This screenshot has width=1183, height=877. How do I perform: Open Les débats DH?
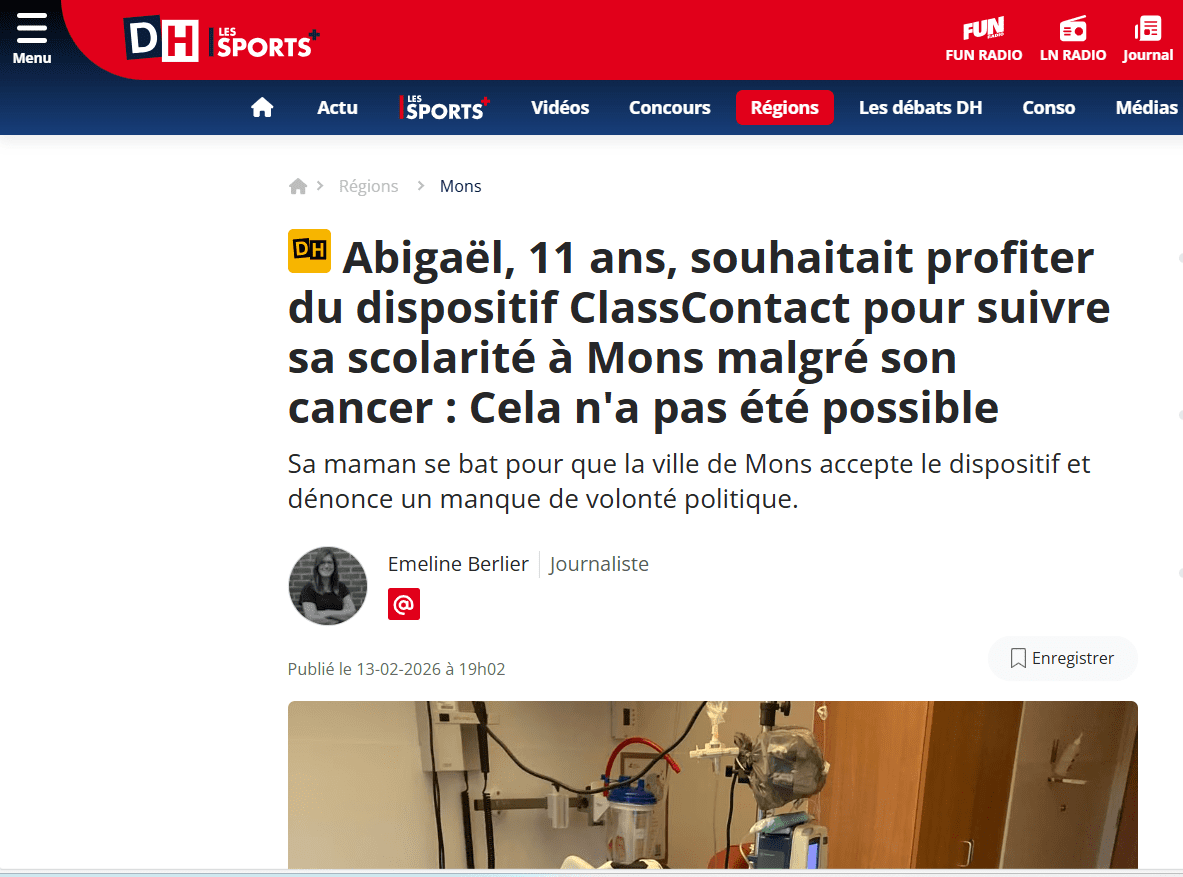pos(920,108)
